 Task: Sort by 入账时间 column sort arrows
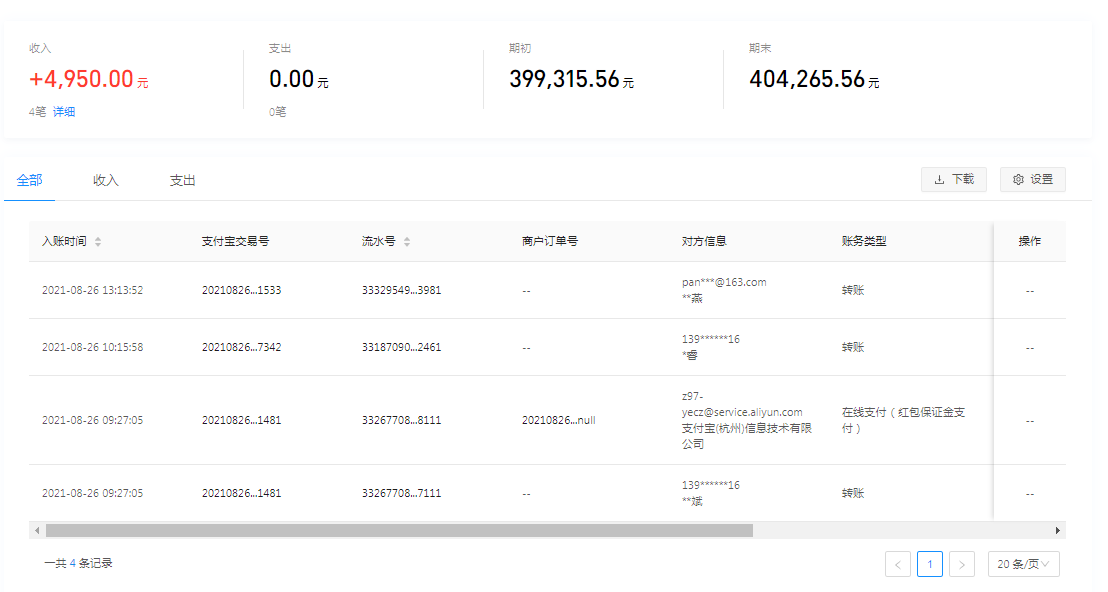pyautogui.click(x=98, y=242)
